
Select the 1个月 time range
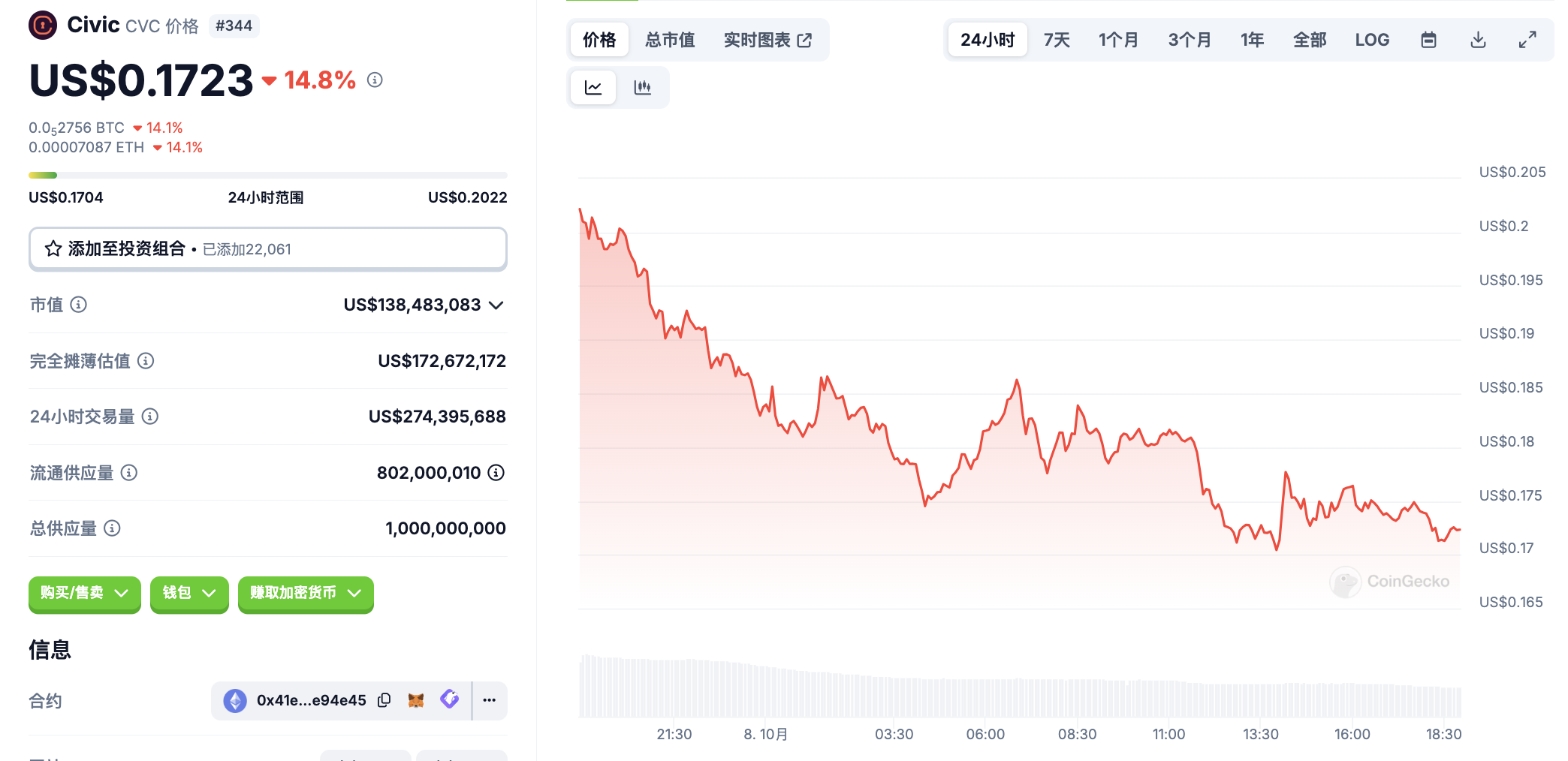1118,40
